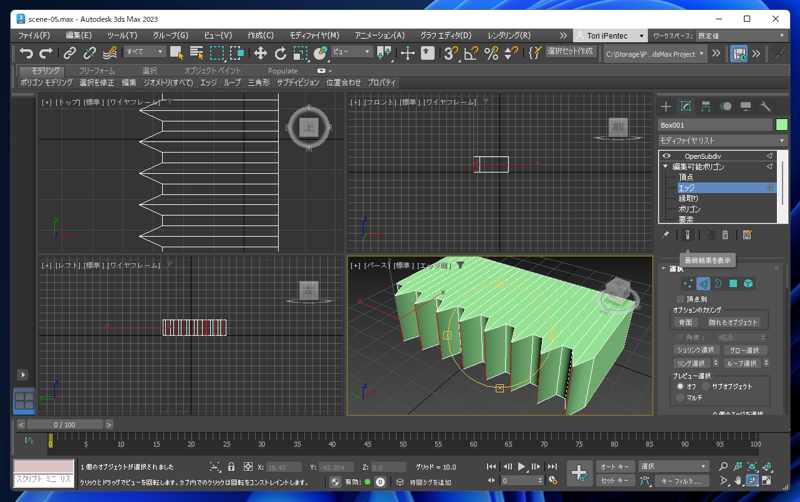Open the ビュー reference coordinate dropdown
The height and width of the screenshot is (502, 800).
click(352, 52)
